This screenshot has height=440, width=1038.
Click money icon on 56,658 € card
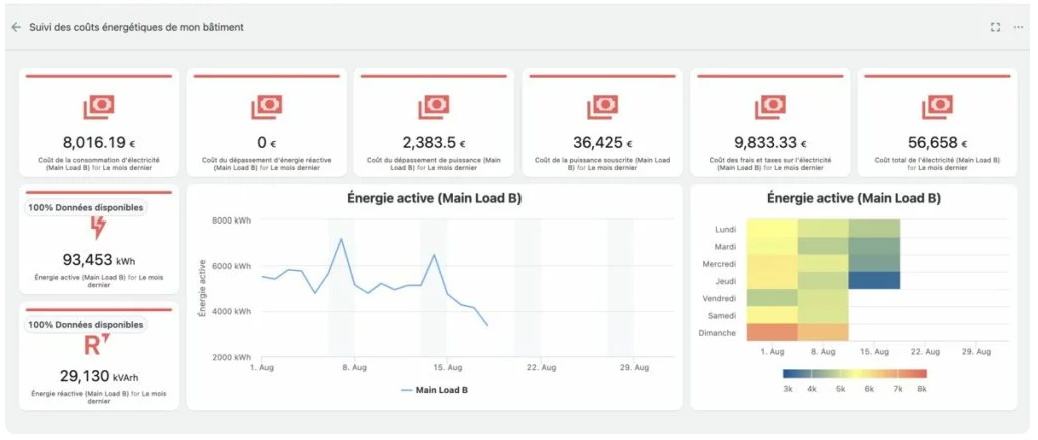tap(937, 107)
